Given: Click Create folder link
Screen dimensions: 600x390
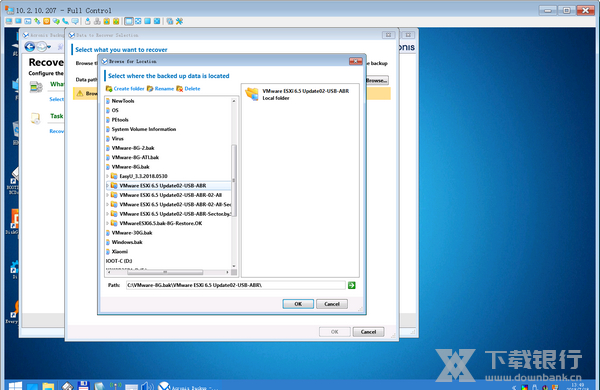Looking at the screenshot, I should tap(129, 89).
